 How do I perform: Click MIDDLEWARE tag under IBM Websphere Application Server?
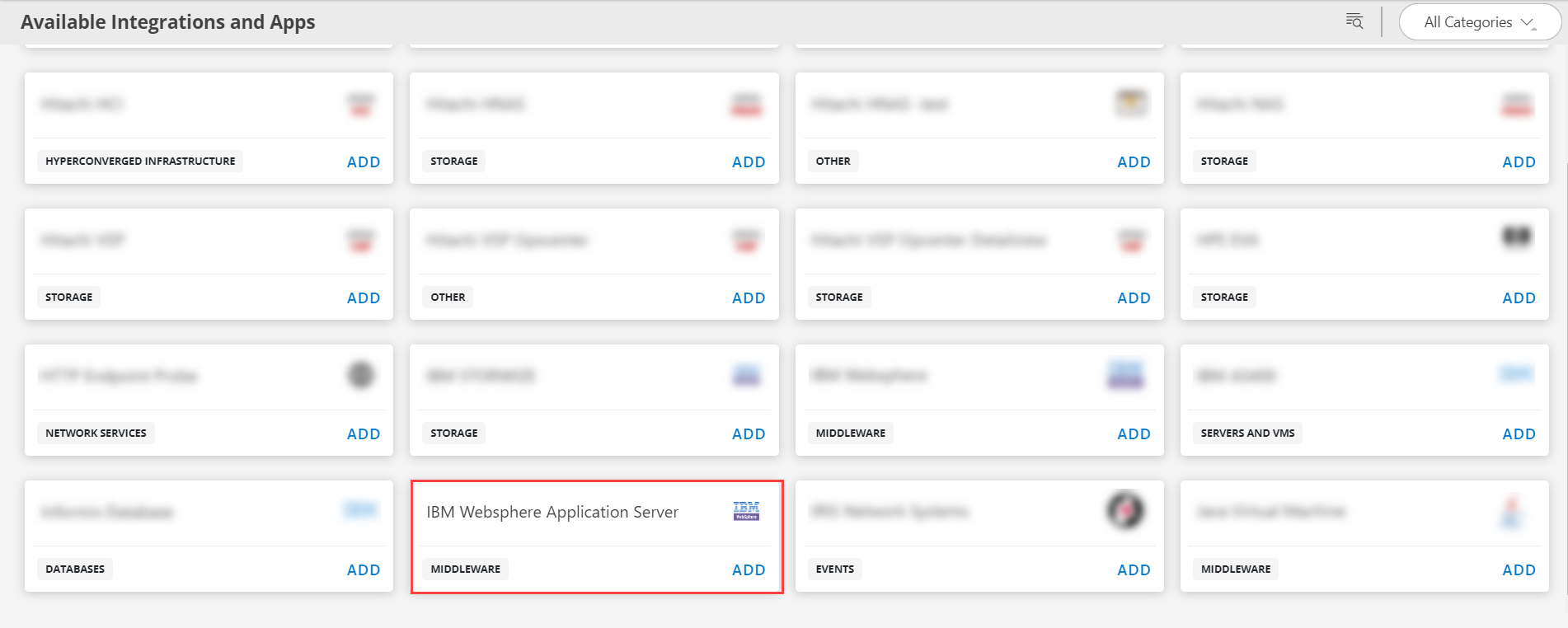465,569
